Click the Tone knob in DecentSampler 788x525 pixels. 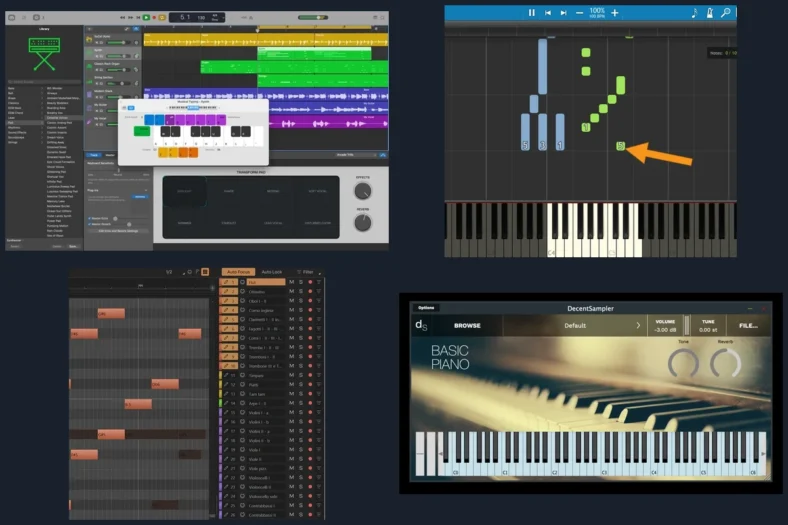pyautogui.click(x=683, y=363)
